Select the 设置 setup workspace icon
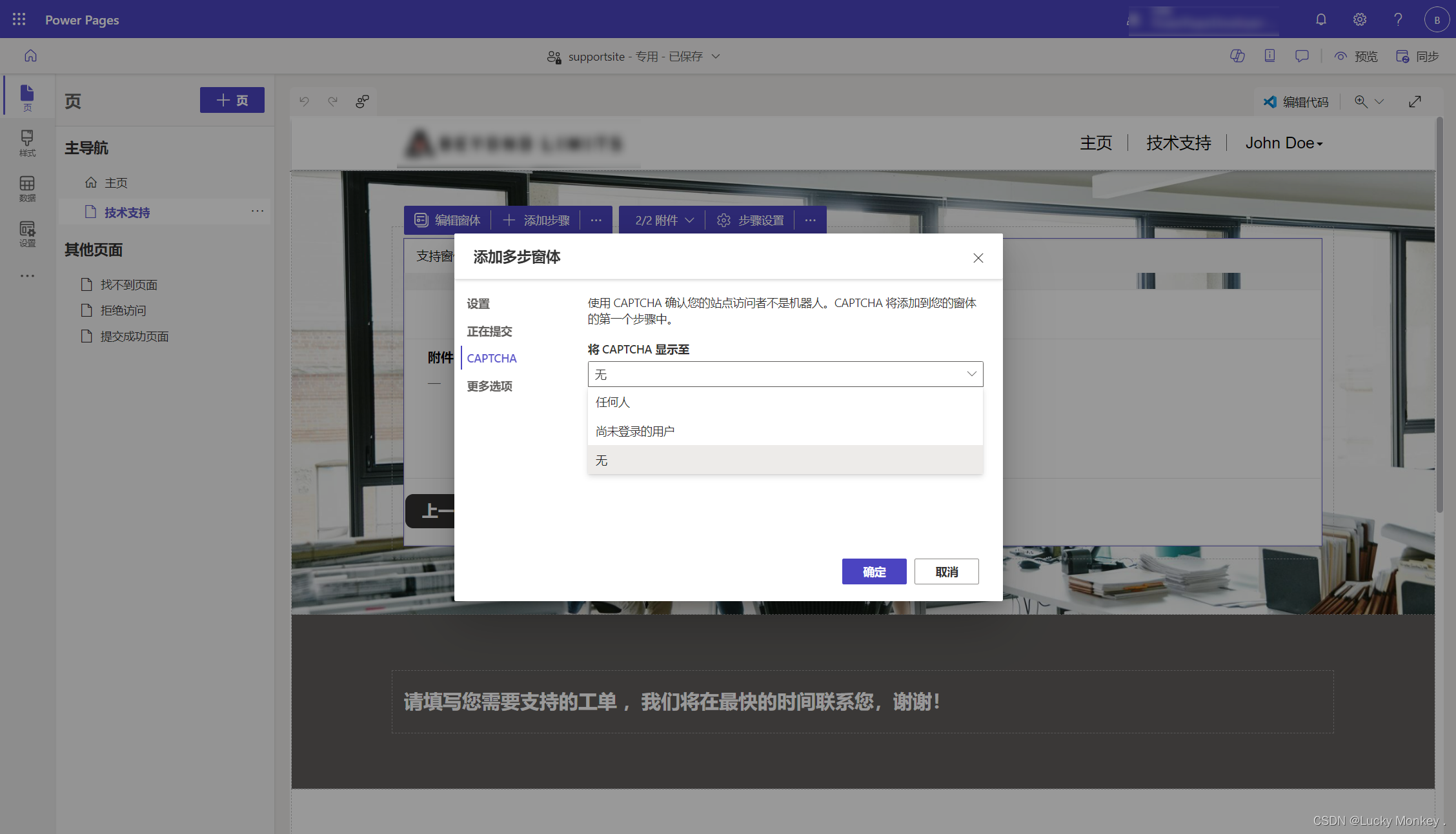This screenshot has height=834, width=1456. [27, 233]
